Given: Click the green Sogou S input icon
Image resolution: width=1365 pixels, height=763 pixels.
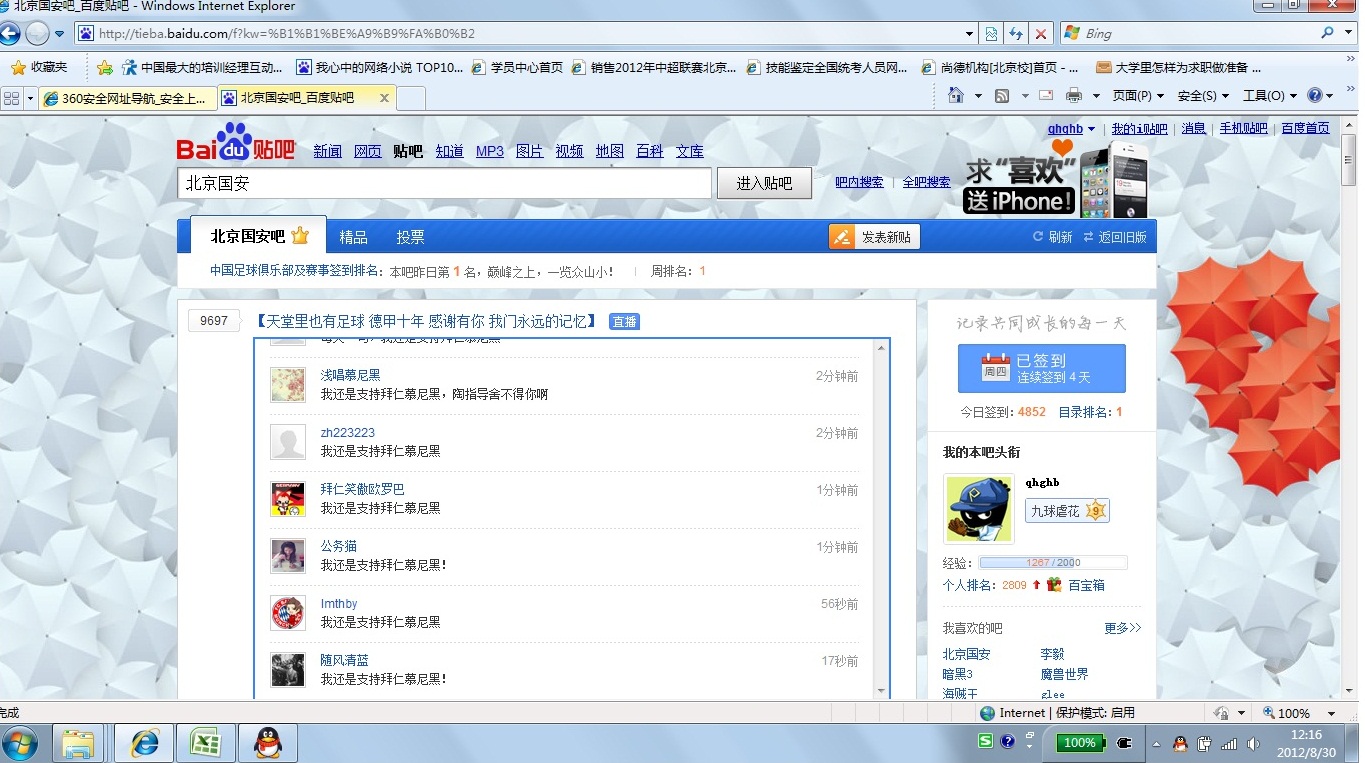Looking at the screenshot, I should [x=986, y=742].
